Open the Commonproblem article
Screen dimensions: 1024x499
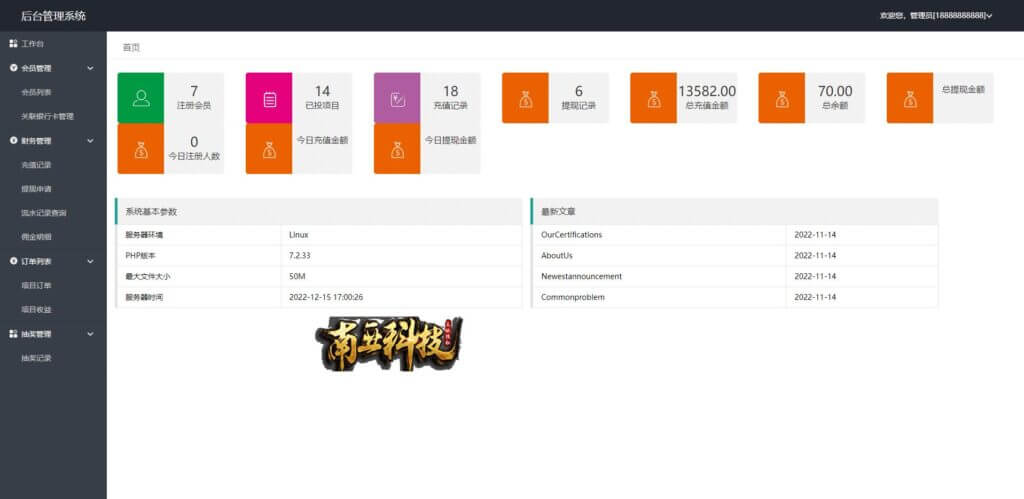click(573, 297)
